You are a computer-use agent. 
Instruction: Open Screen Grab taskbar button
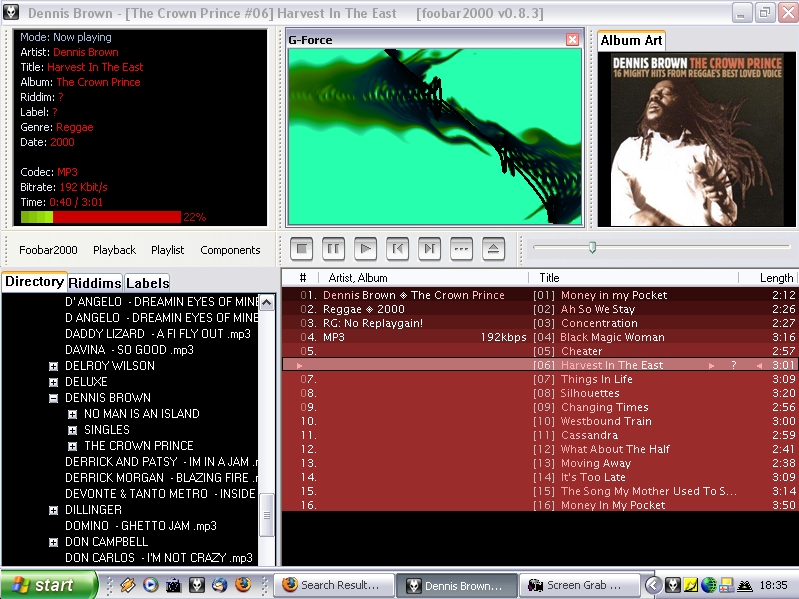(x=579, y=585)
